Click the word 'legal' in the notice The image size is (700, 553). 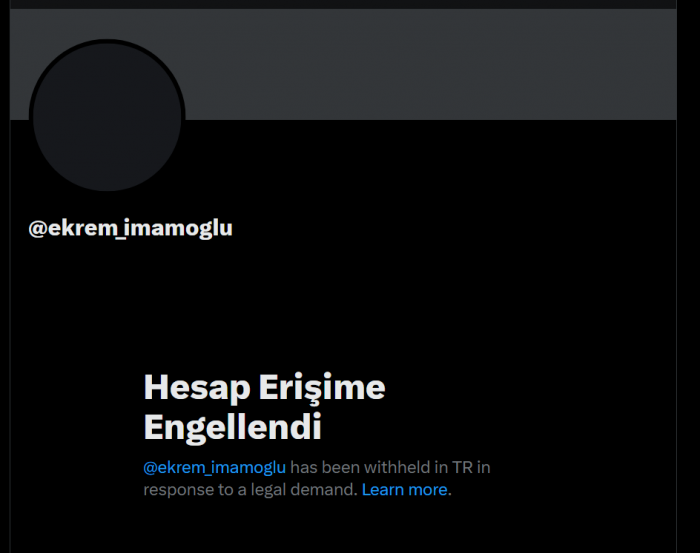coord(268,490)
